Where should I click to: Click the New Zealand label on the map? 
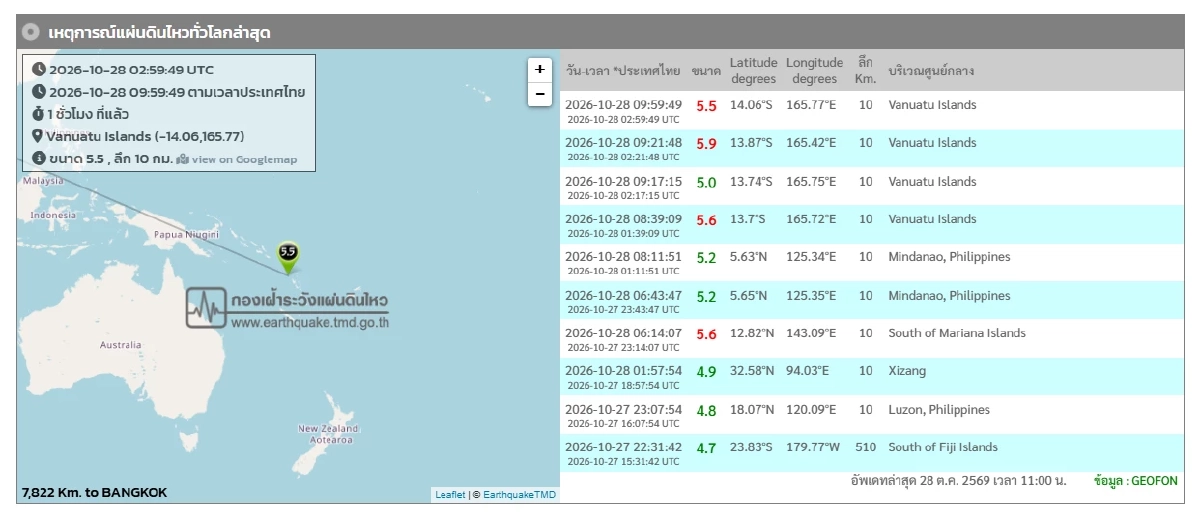click(328, 434)
